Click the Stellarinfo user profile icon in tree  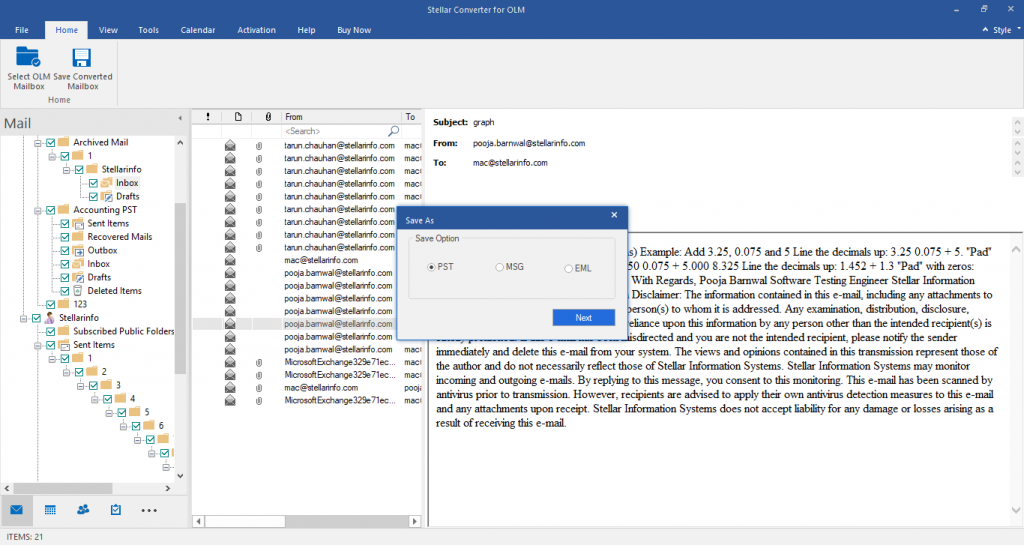click(50, 318)
